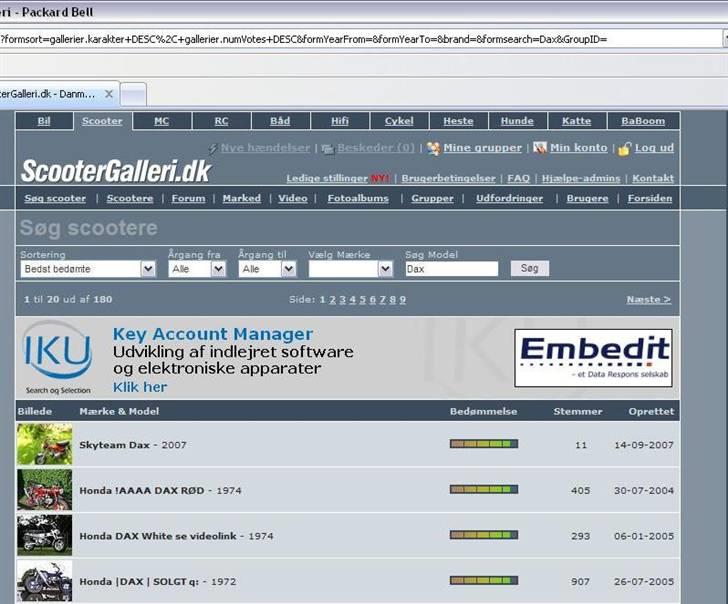Open Beskeder via its message icon
This screenshot has width=728, height=604.
[327, 148]
